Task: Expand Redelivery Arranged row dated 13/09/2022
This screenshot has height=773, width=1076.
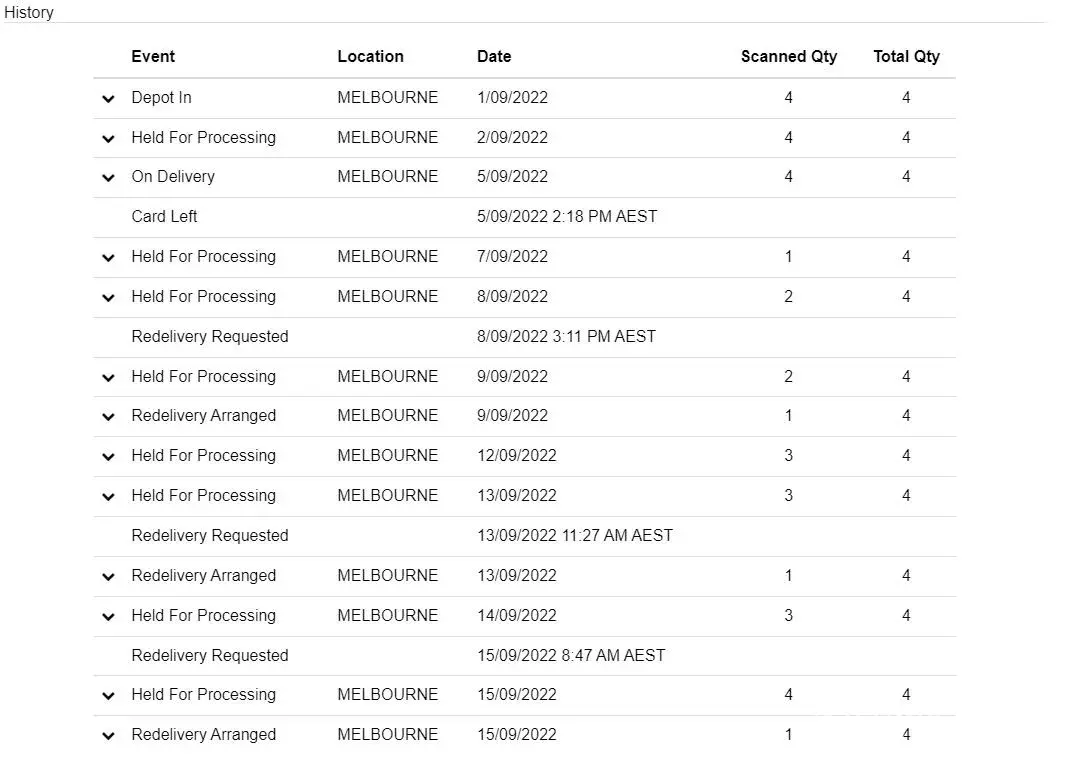Action: tap(108, 577)
